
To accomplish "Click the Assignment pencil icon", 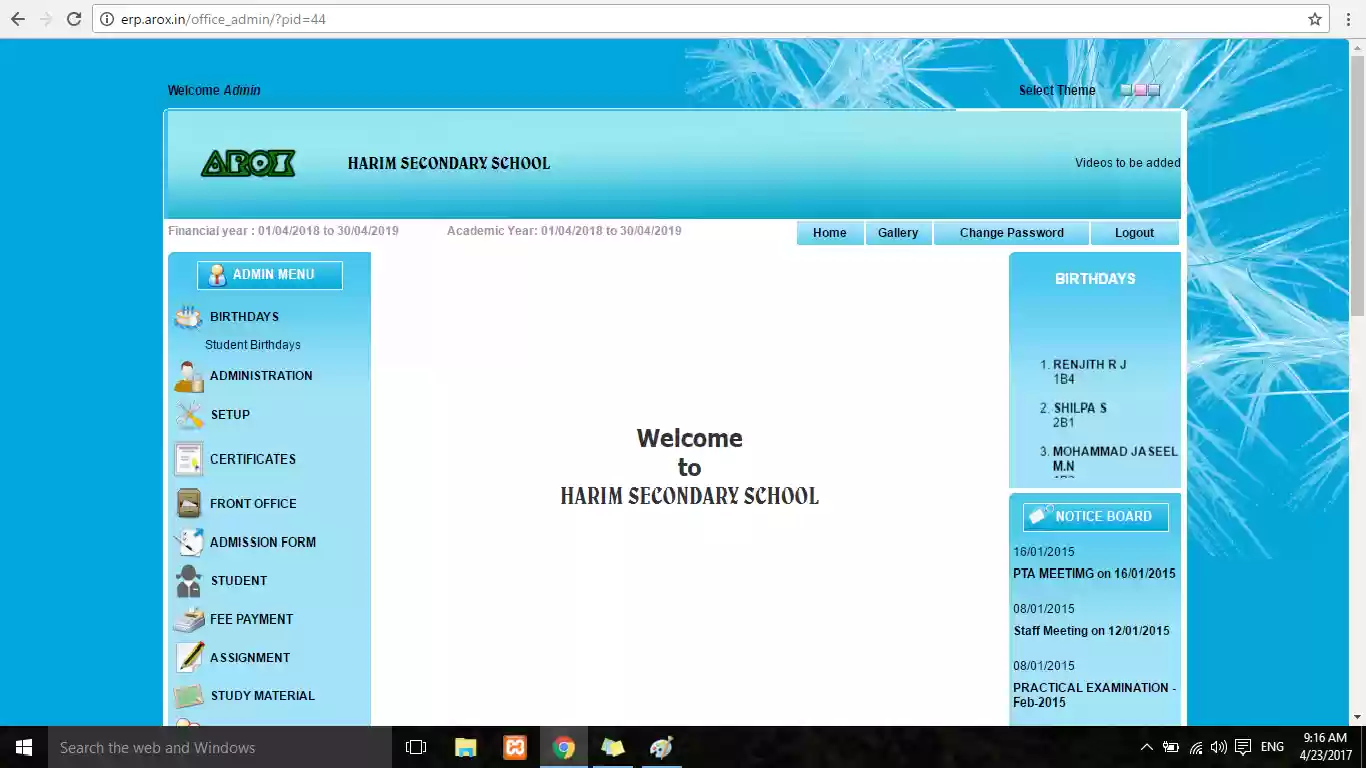I will [x=189, y=657].
